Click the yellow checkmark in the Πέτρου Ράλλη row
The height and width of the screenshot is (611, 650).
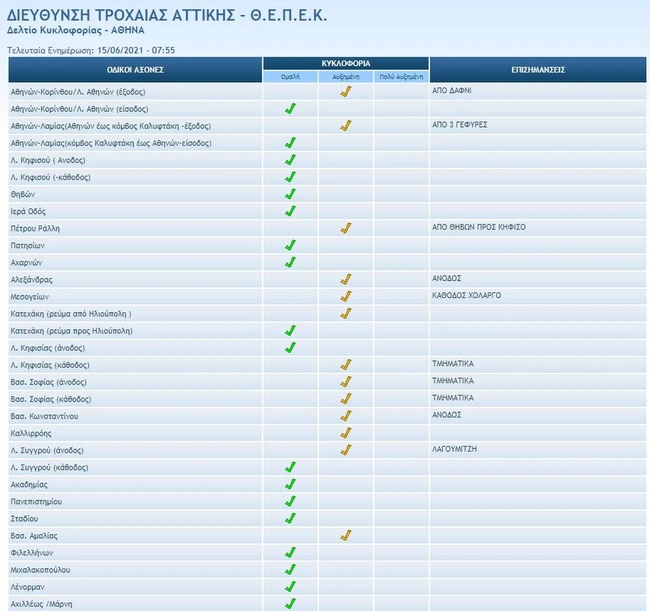click(346, 228)
